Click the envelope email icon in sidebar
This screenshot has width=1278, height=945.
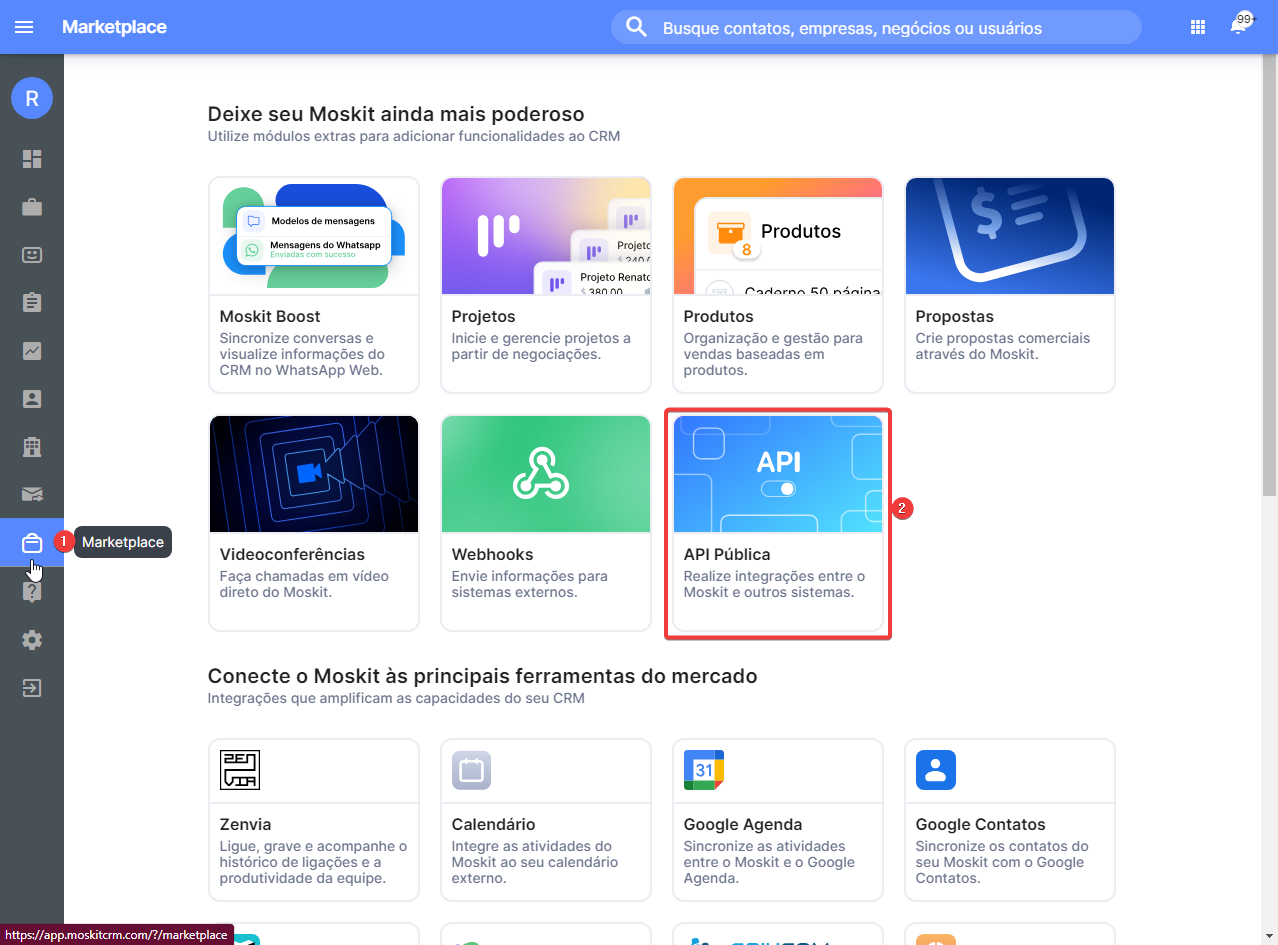coord(32,494)
